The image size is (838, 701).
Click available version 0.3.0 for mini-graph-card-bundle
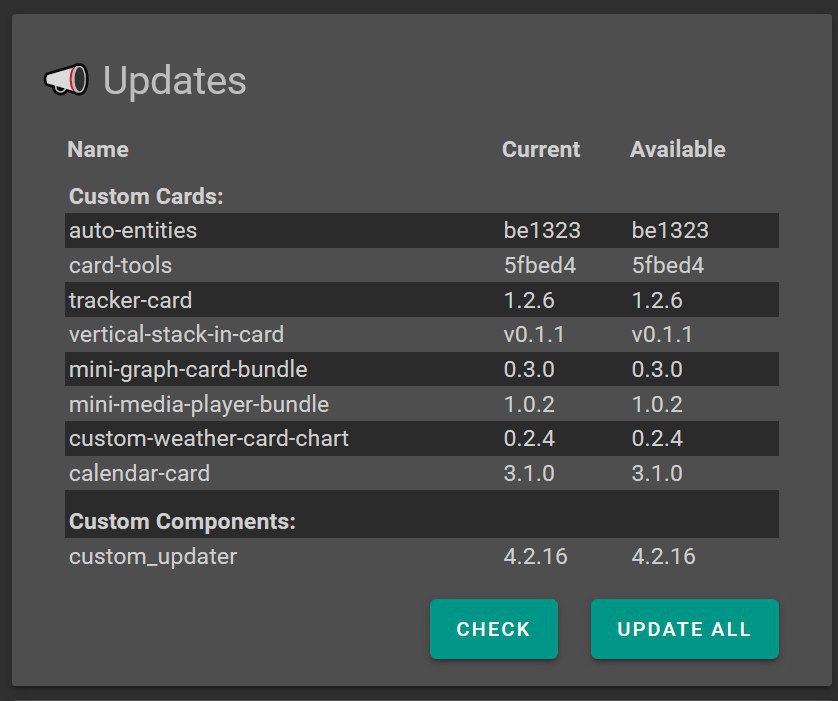point(657,369)
